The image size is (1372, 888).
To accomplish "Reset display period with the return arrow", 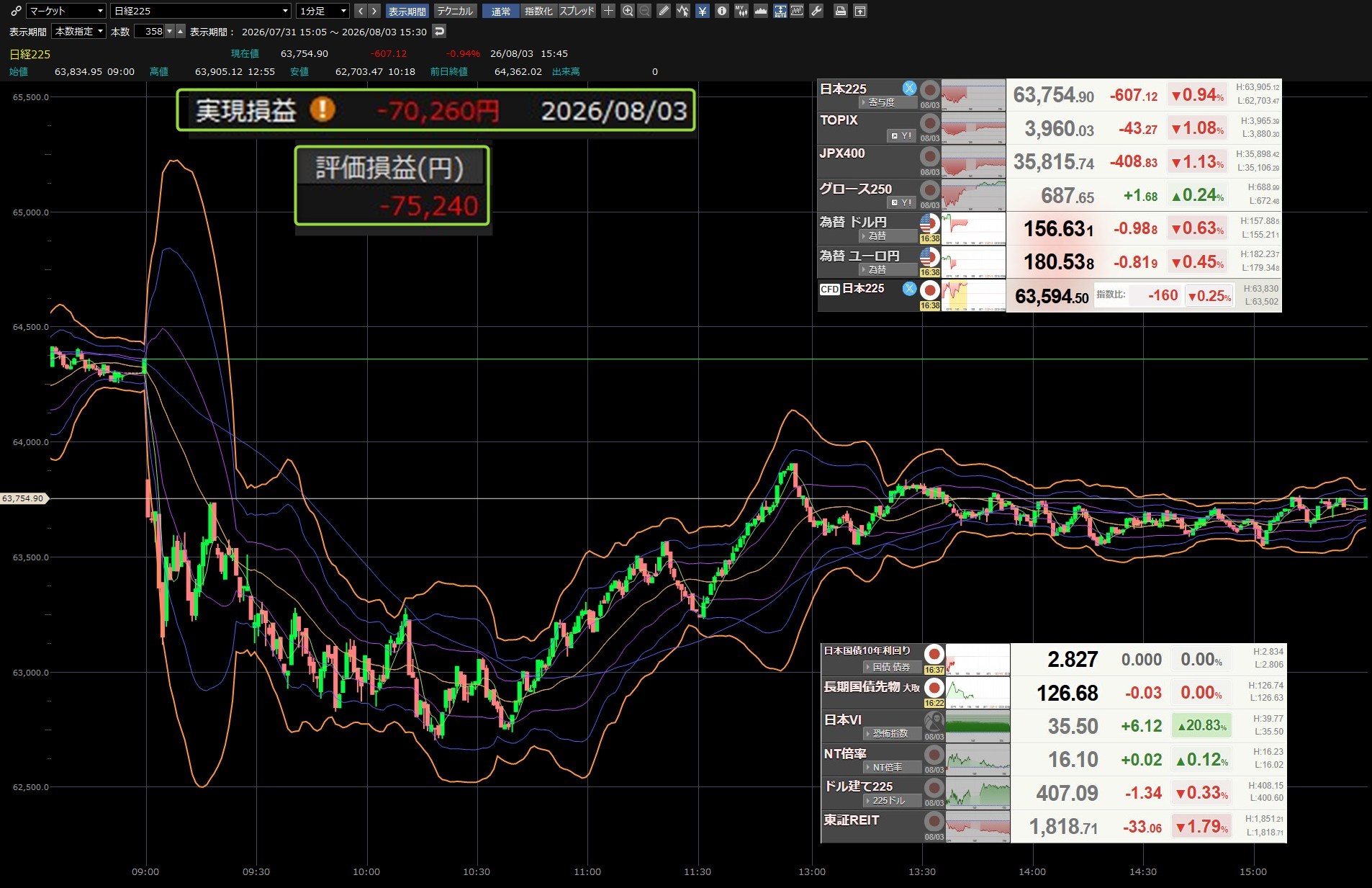I will (x=440, y=31).
